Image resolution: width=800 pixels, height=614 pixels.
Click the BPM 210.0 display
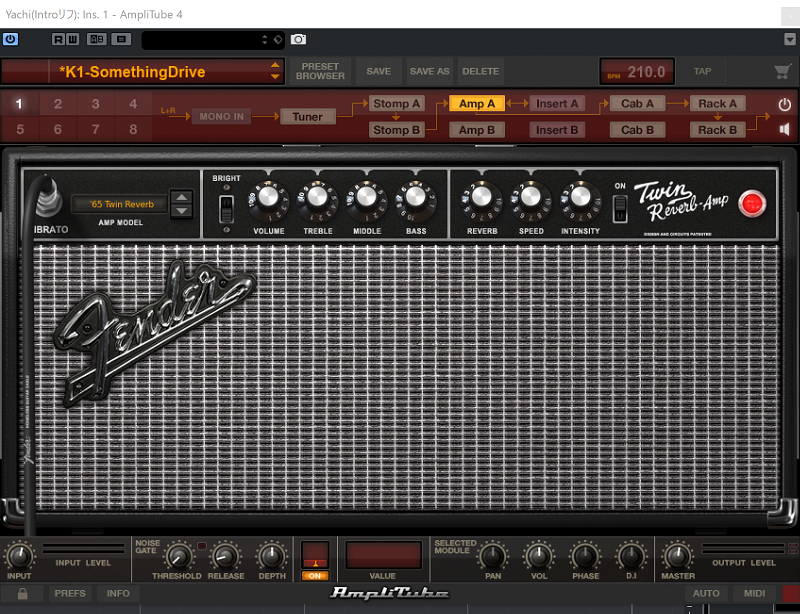(637, 72)
